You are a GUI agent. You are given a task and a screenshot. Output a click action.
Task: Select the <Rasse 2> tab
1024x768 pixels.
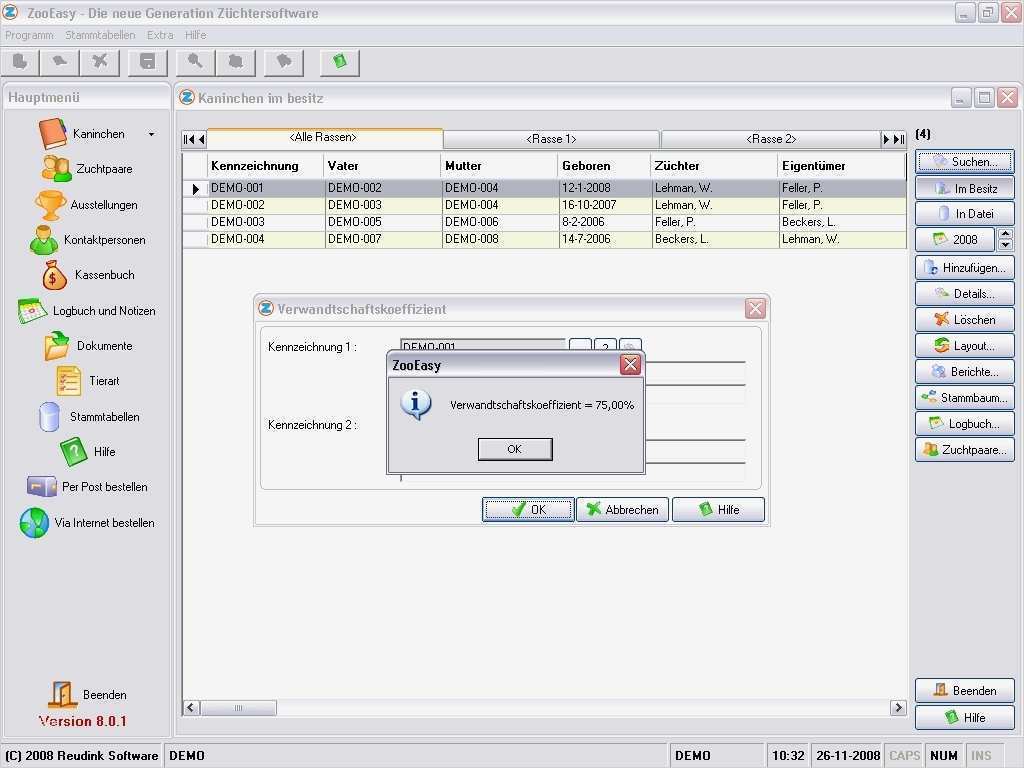click(771, 139)
